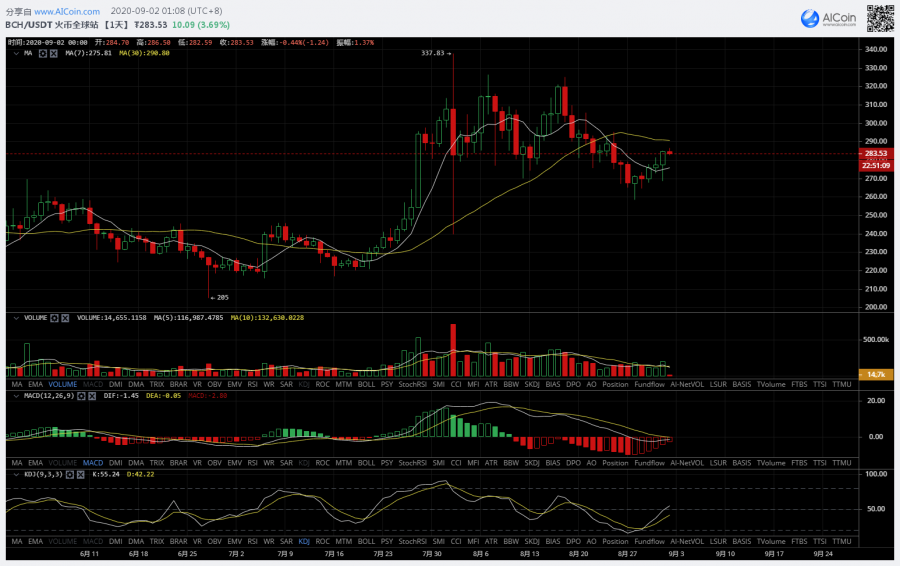Switch MACD panel to DMA indicator
Image resolution: width=900 pixels, height=566 pixels.
pyautogui.click(x=136, y=463)
